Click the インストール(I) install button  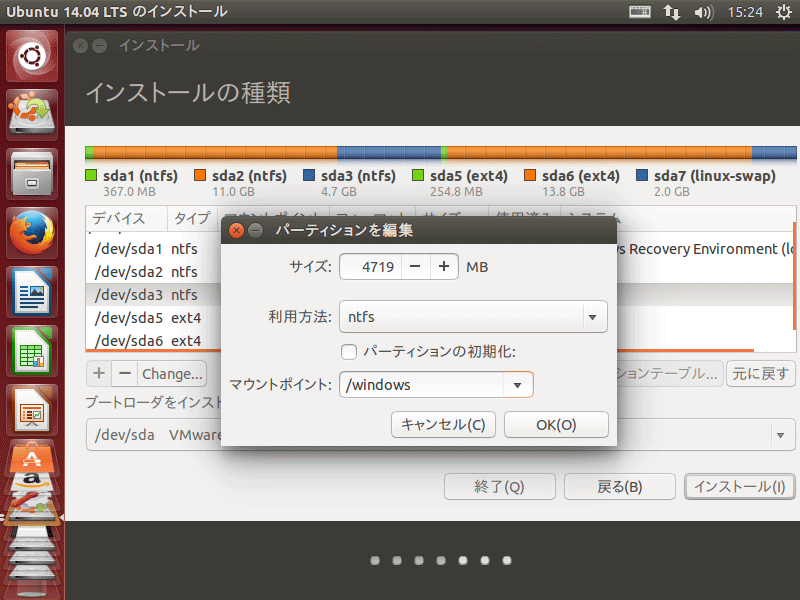click(x=740, y=487)
